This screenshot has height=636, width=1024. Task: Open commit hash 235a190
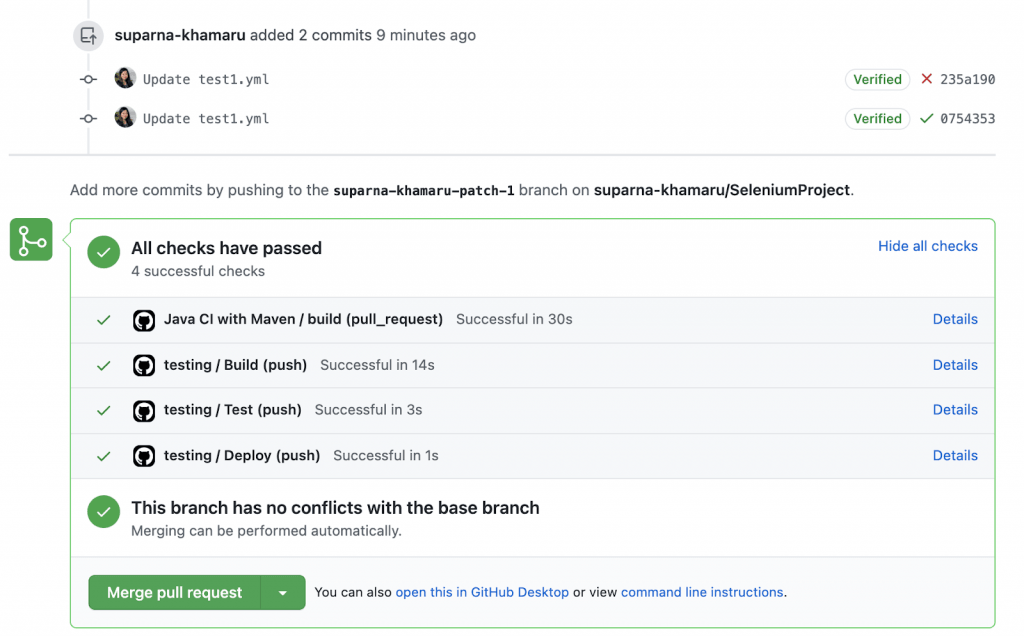[x=967, y=79]
